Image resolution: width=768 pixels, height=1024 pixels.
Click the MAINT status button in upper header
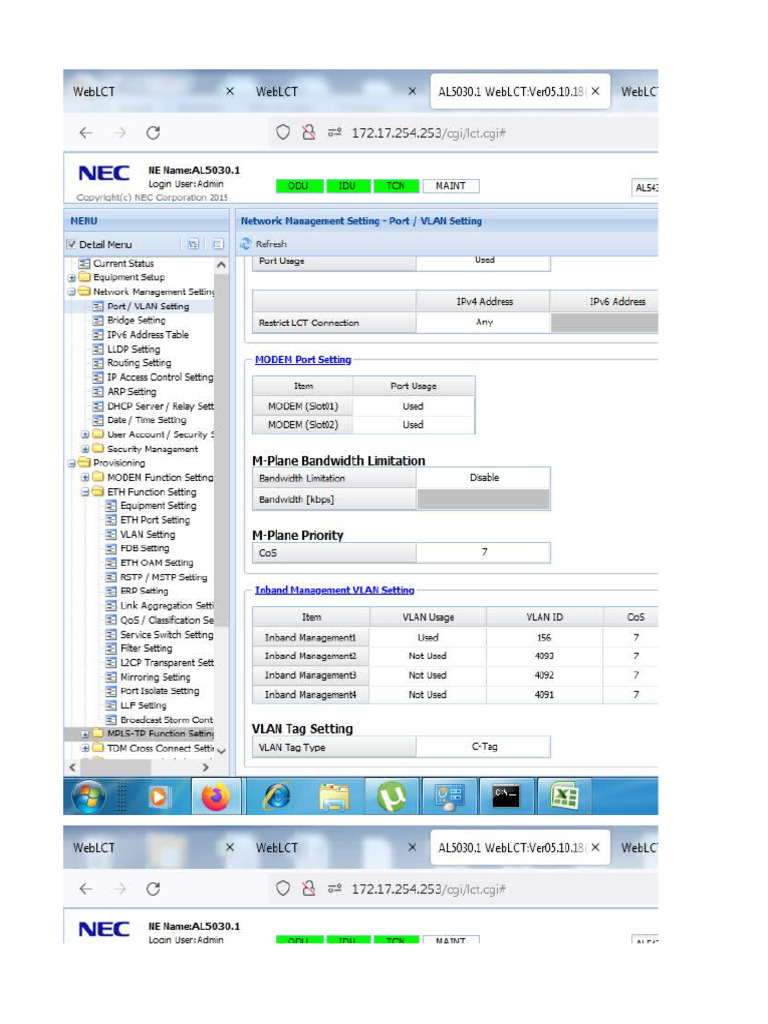(x=451, y=186)
